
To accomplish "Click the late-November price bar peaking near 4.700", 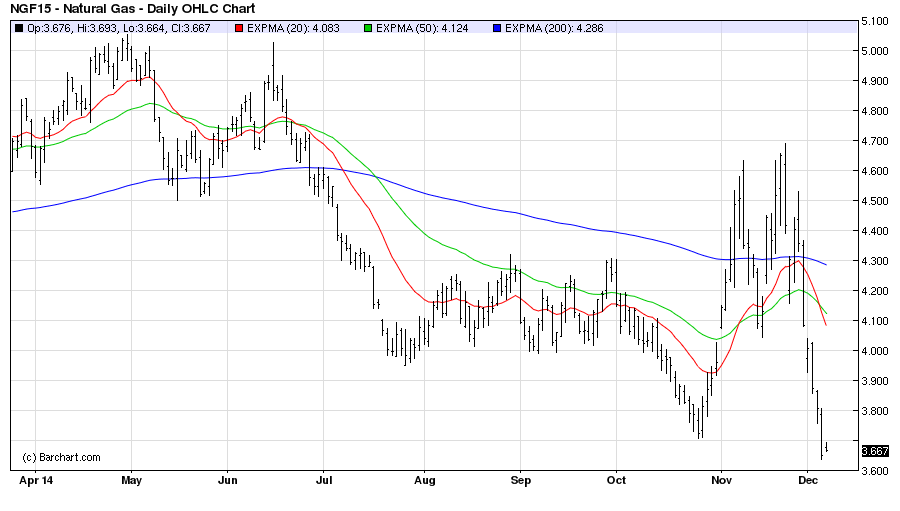I will (785, 188).
